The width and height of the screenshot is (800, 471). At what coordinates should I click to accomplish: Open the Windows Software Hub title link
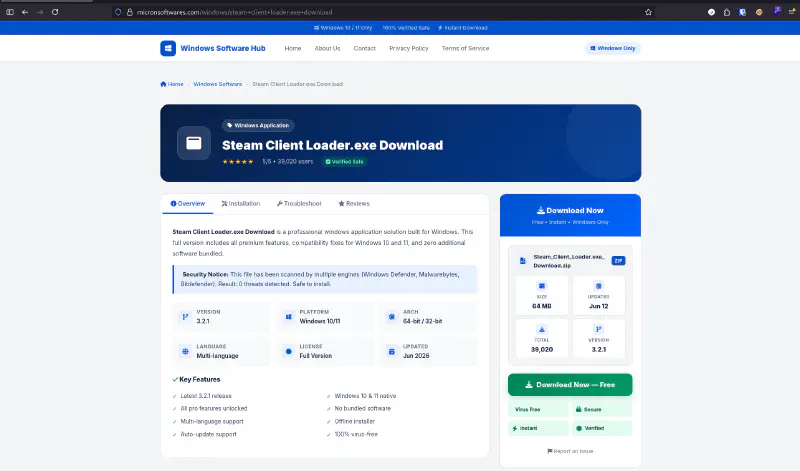pos(222,48)
